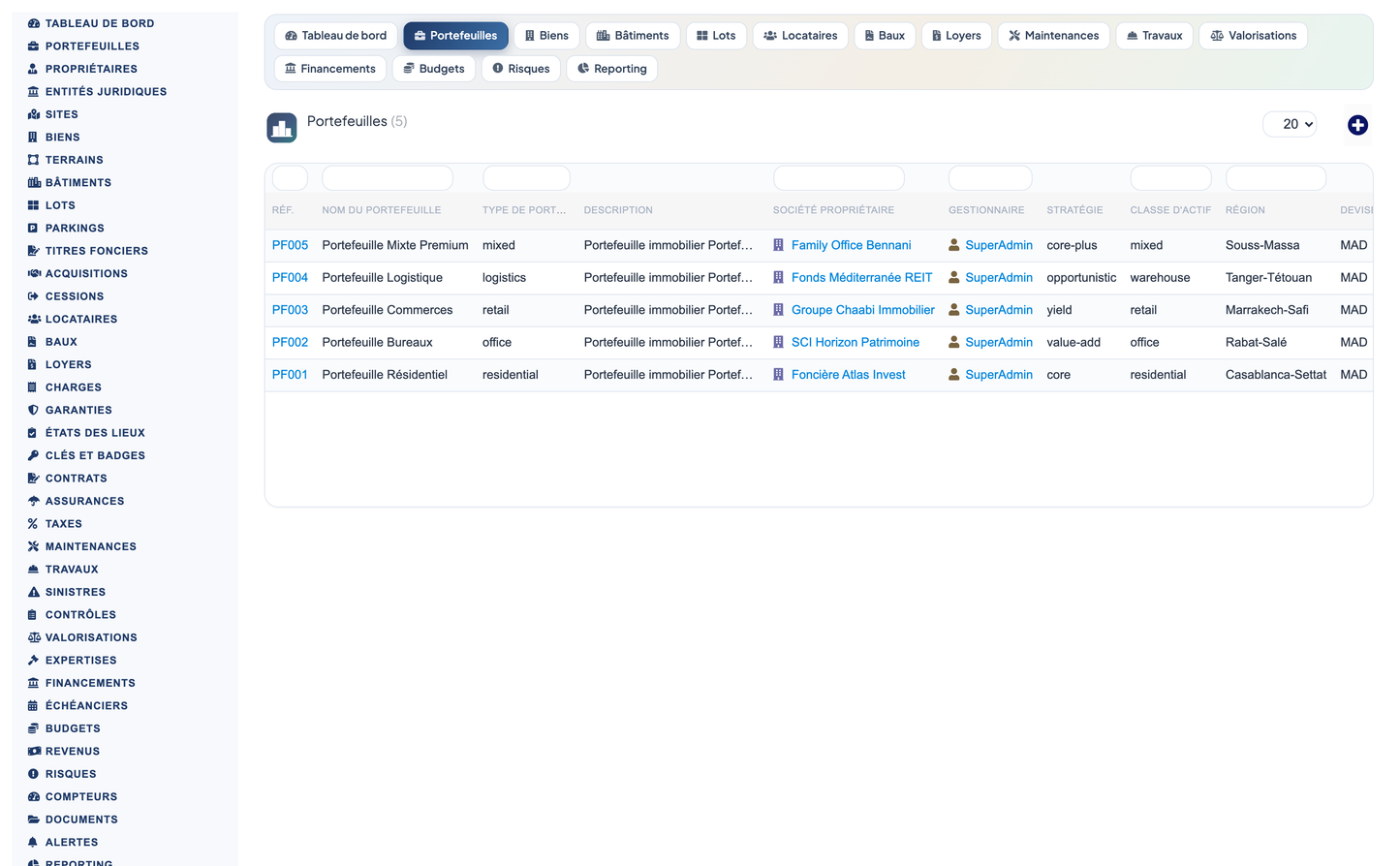The height and width of the screenshot is (866, 1400).
Task: Click the Nom du portefeuille filter field
Action: coord(388,178)
